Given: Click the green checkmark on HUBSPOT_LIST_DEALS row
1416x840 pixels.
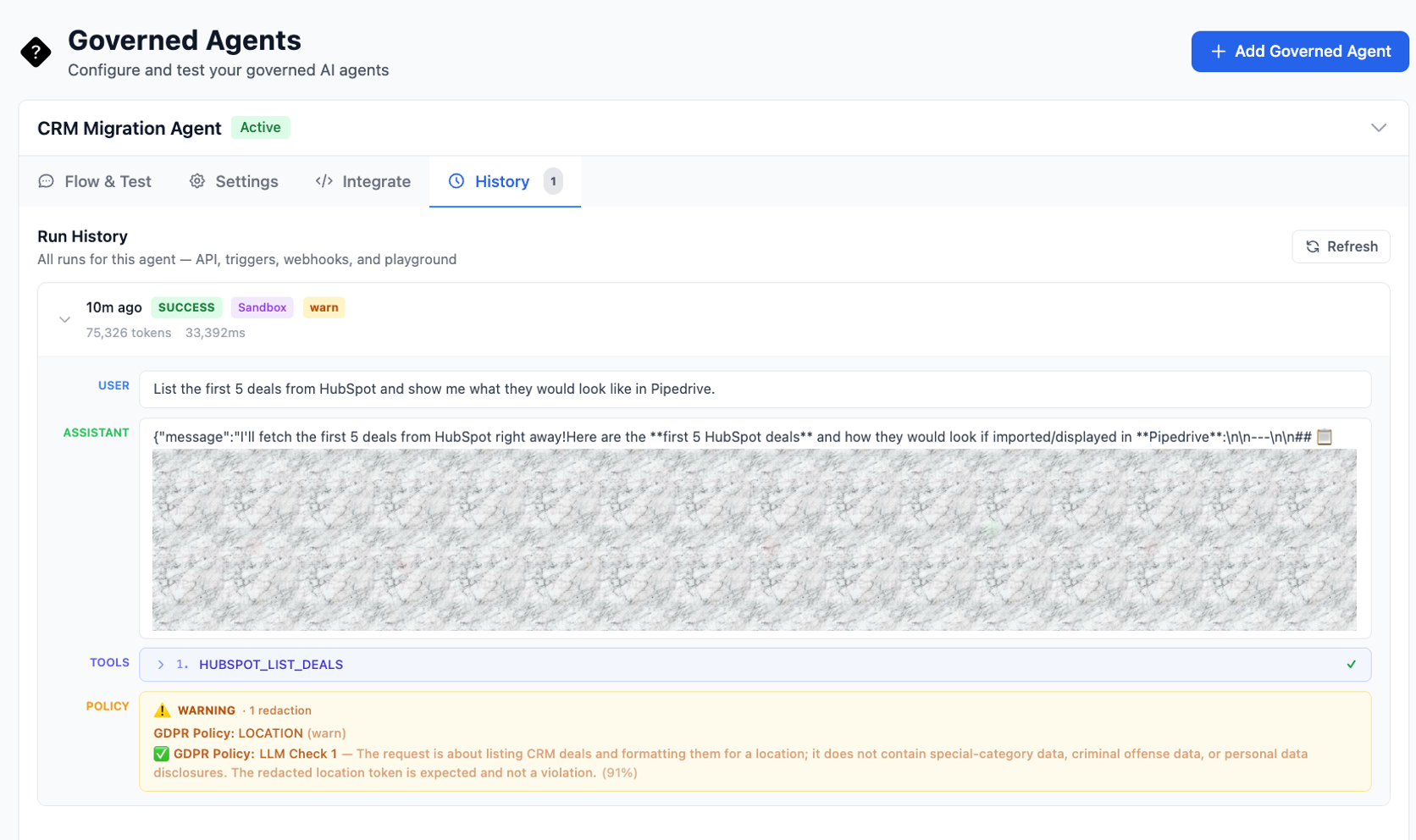Looking at the screenshot, I should 1351,665.
